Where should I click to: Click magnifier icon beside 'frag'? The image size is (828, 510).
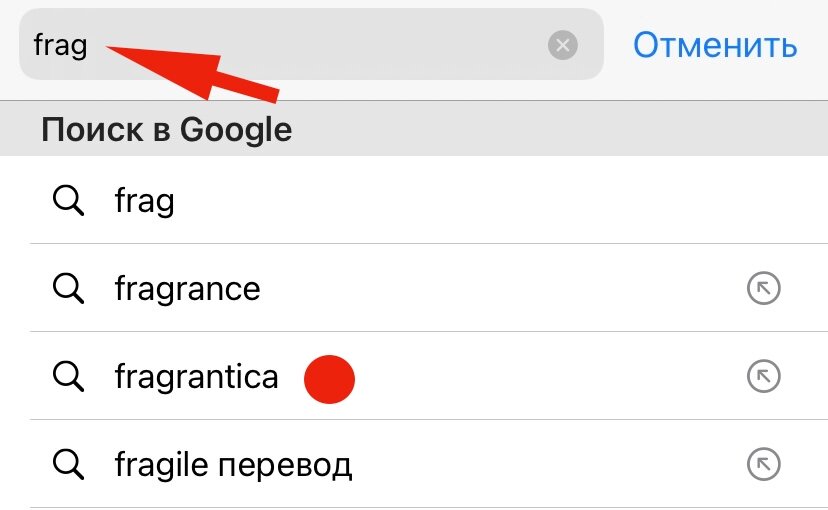pos(68,201)
